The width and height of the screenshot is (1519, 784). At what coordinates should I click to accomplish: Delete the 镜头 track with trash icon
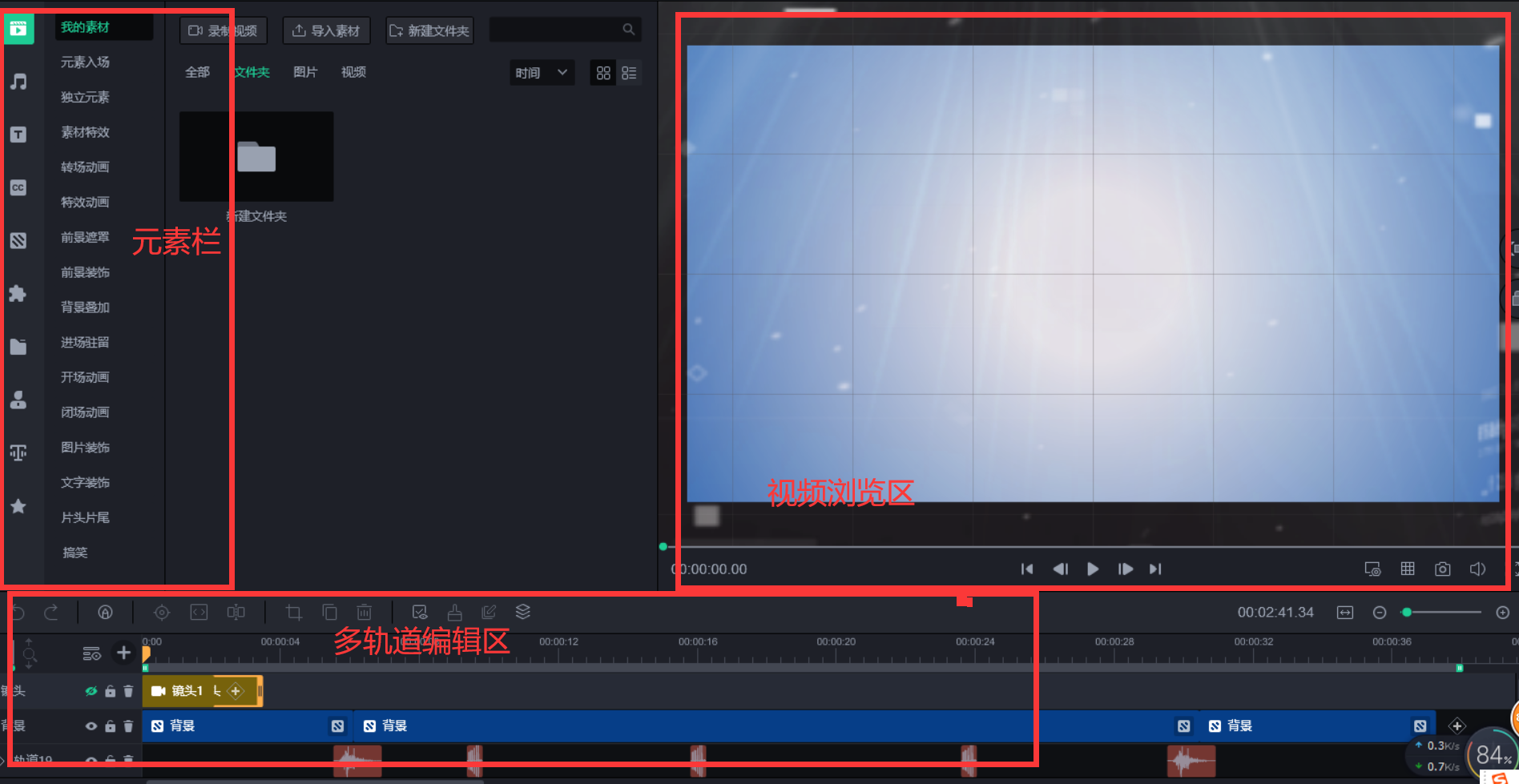[x=128, y=691]
